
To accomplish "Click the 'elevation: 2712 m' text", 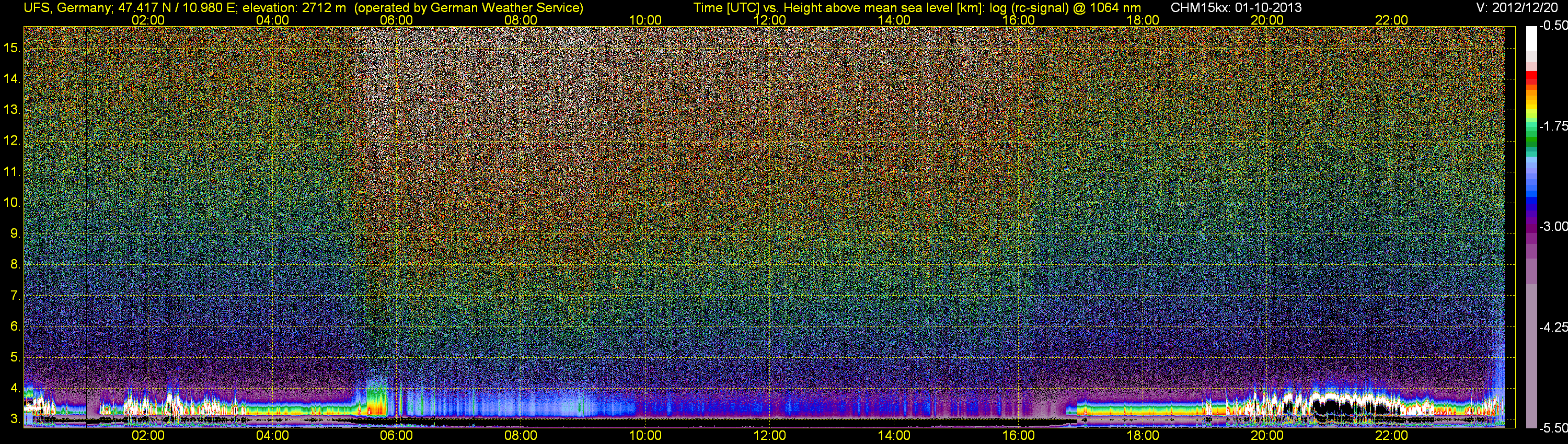I will click(x=295, y=8).
